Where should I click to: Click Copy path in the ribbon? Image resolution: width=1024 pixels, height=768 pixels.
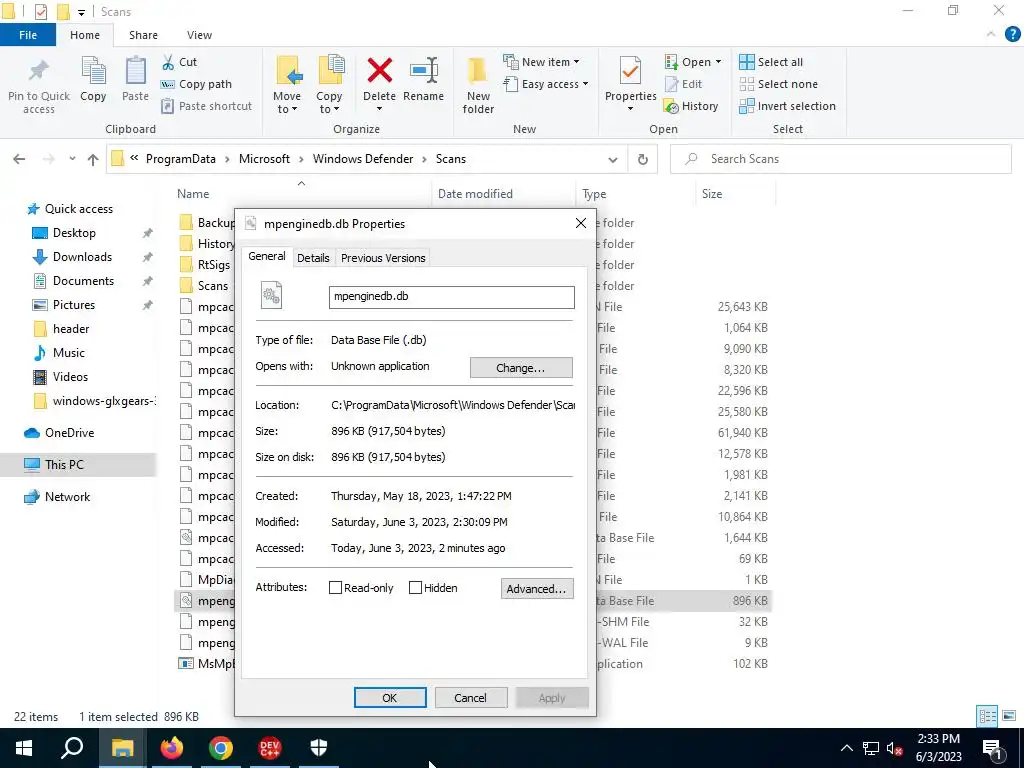tap(196, 84)
